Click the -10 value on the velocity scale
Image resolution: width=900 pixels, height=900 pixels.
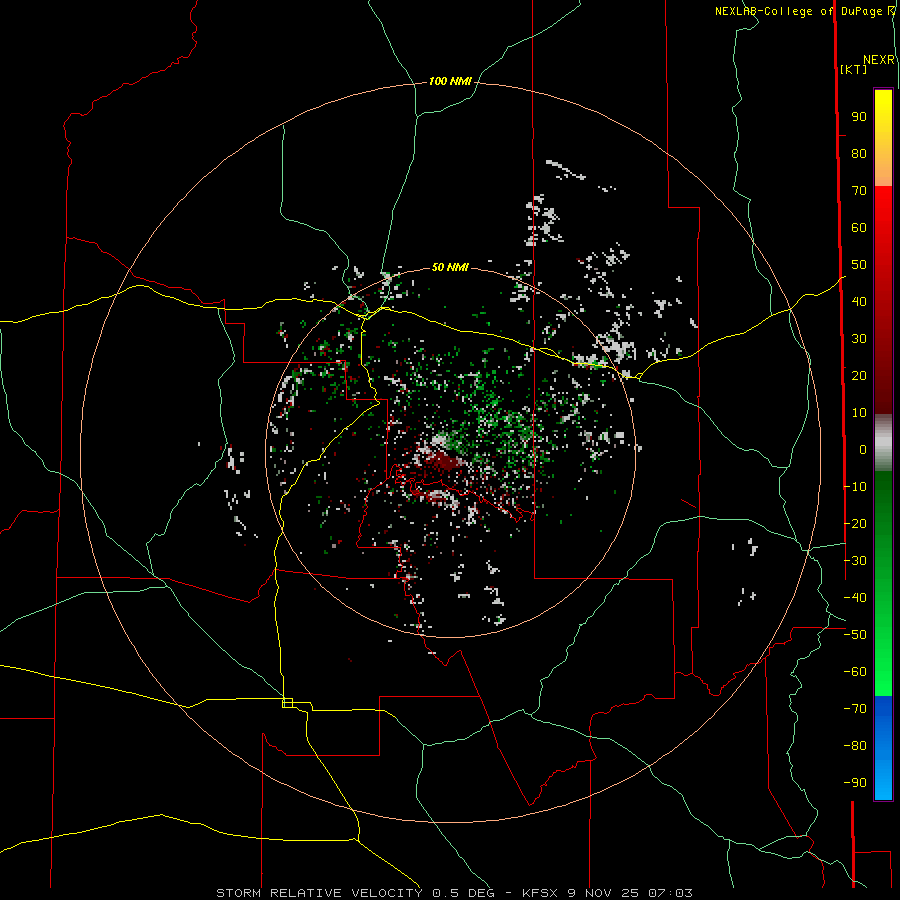pos(855,487)
